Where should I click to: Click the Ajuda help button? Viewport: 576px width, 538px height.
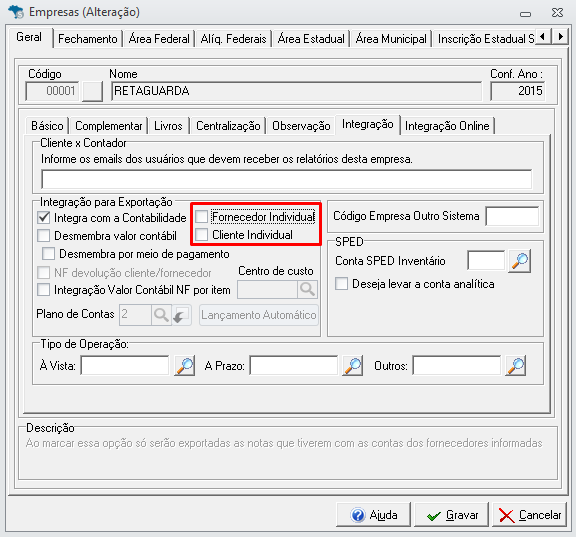373,515
